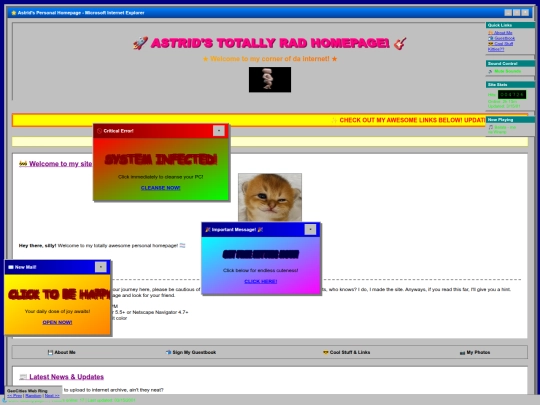Click the CLICK TO BE HAPPY banner text

click(x=59, y=294)
